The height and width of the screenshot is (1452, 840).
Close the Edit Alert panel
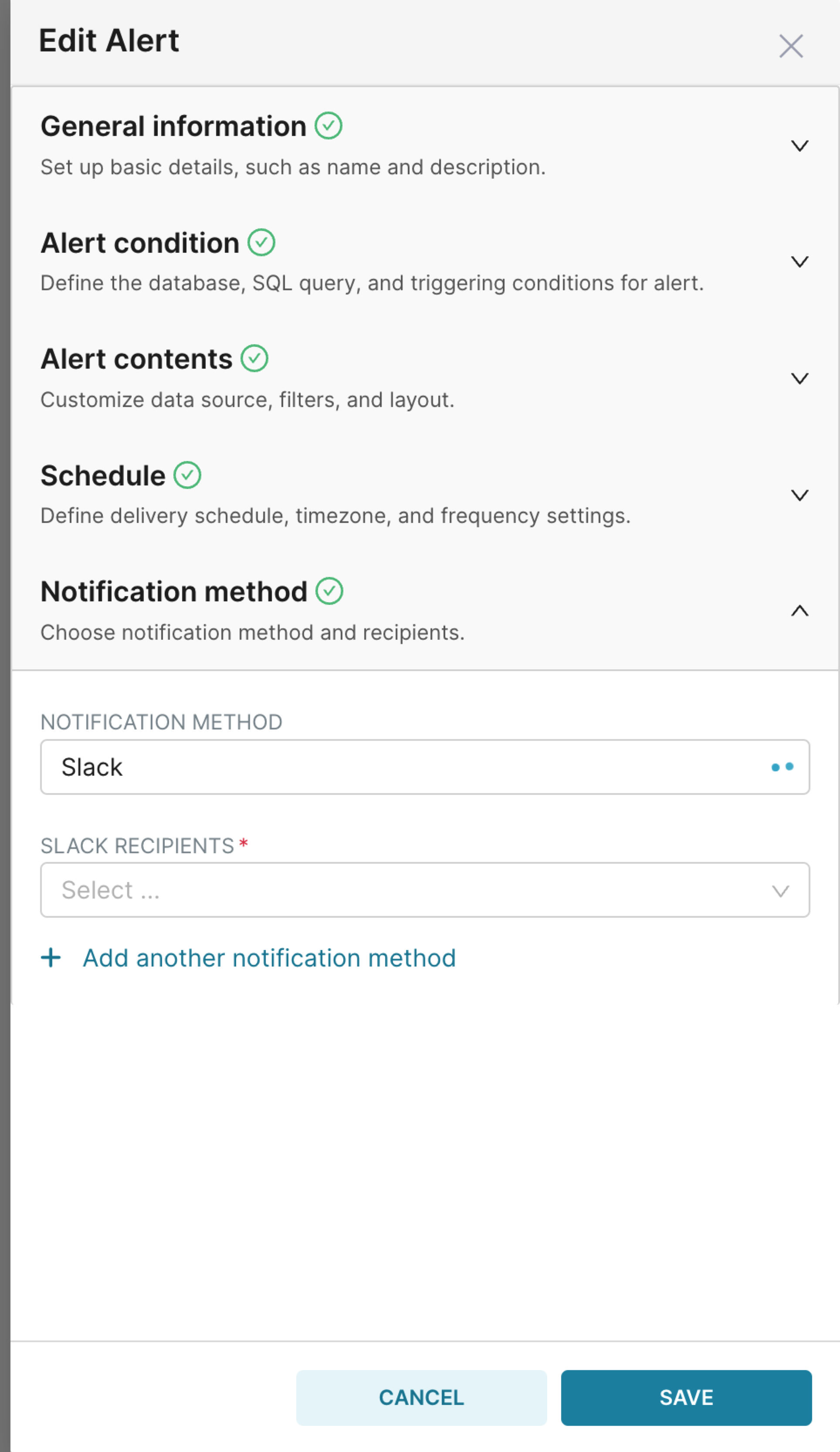(791, 46)
